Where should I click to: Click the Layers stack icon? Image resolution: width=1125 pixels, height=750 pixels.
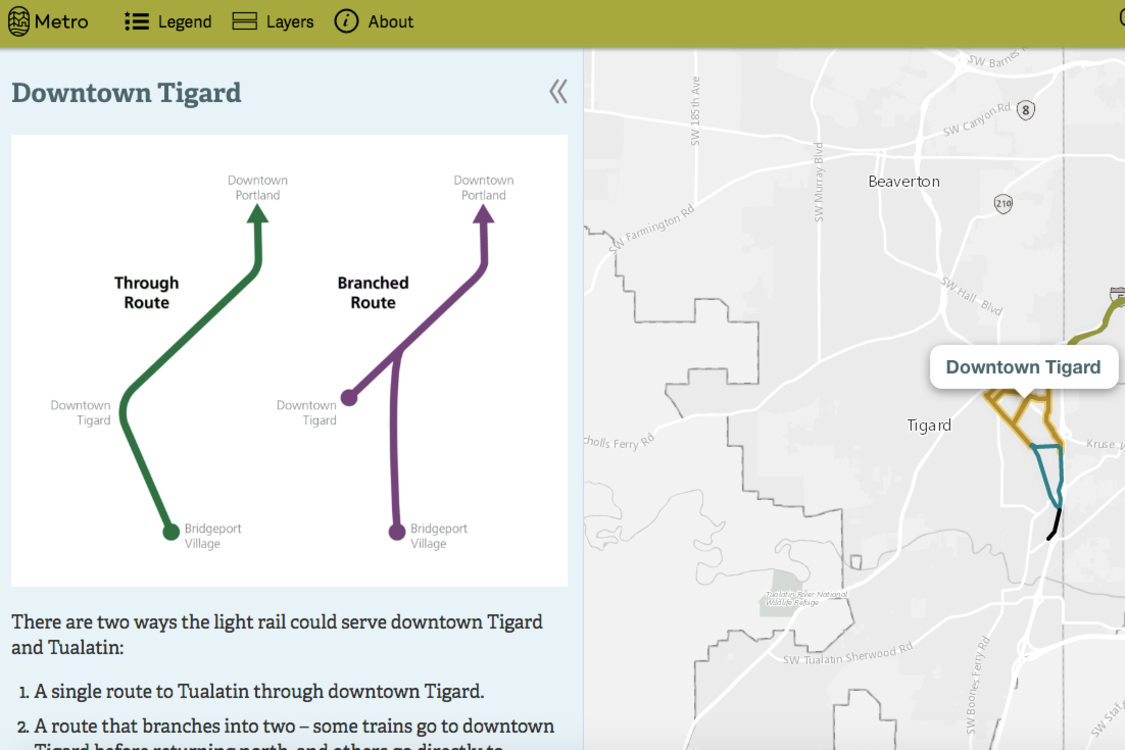[245, 22]
